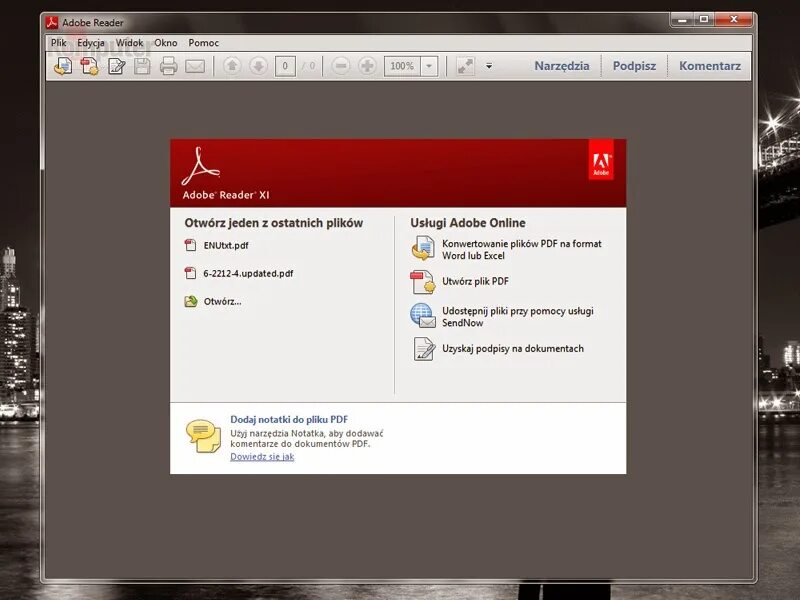Click the send by email envelope icon
Screen dimensions: 800x600
(195, 66)
